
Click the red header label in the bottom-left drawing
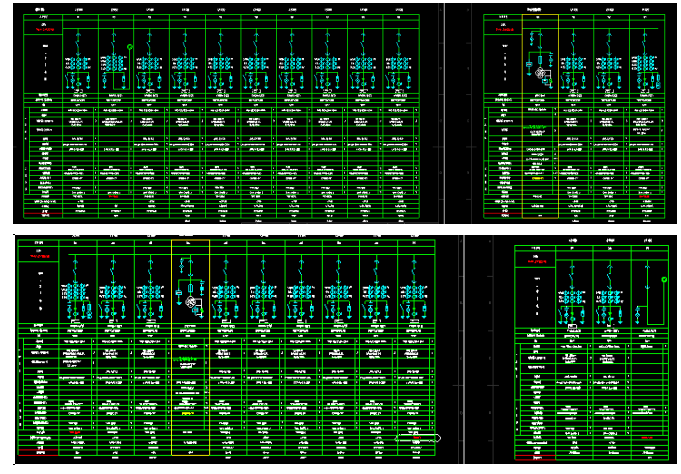(40, 256)
